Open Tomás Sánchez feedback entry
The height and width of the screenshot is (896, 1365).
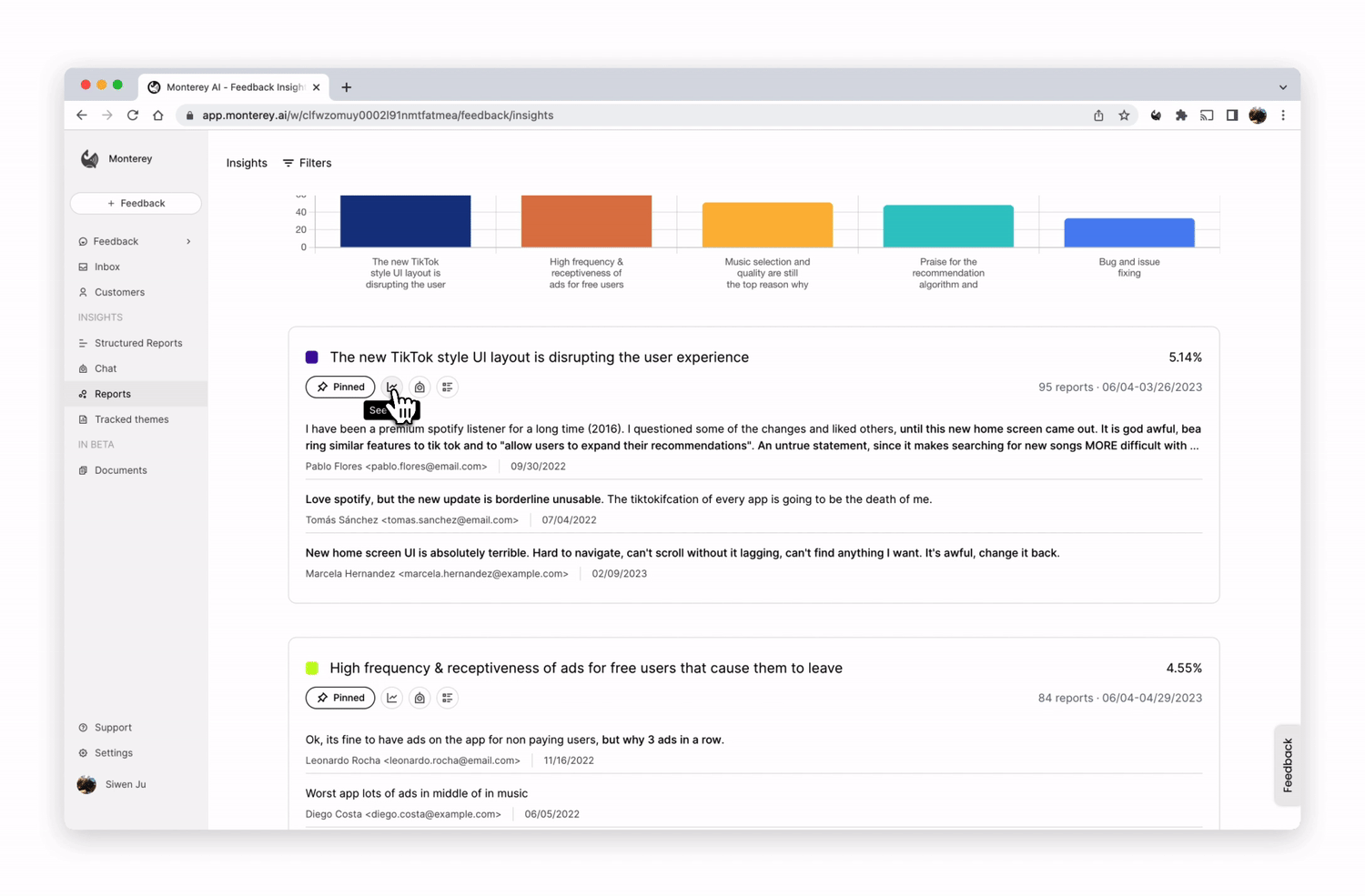tap(753, 509)
